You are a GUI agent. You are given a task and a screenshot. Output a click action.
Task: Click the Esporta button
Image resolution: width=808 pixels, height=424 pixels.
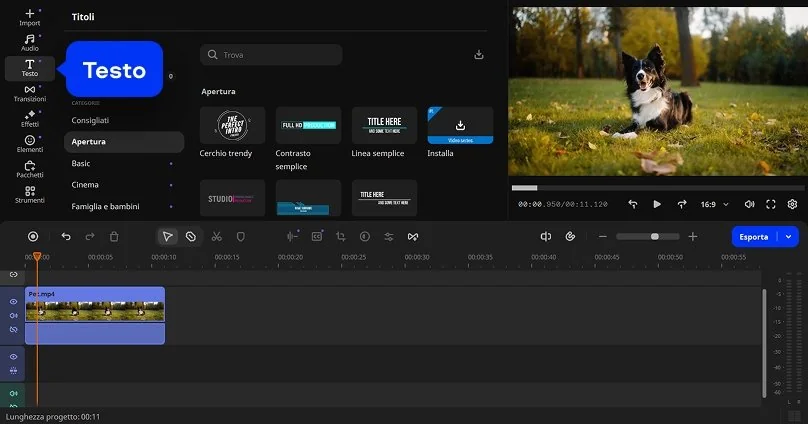click(x=754, y=237)
